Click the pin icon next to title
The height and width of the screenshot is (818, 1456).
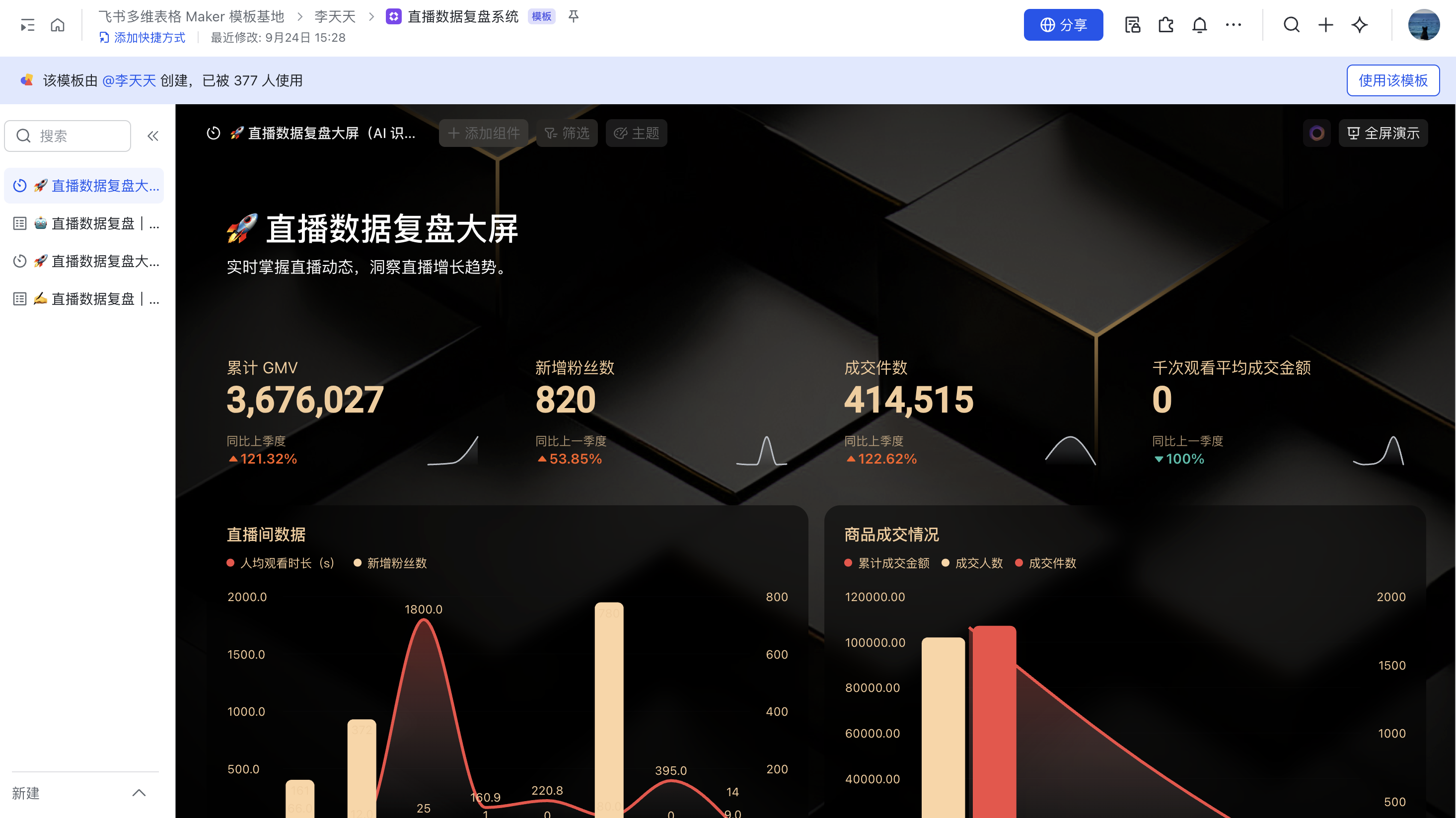click(x=573, y=16)
